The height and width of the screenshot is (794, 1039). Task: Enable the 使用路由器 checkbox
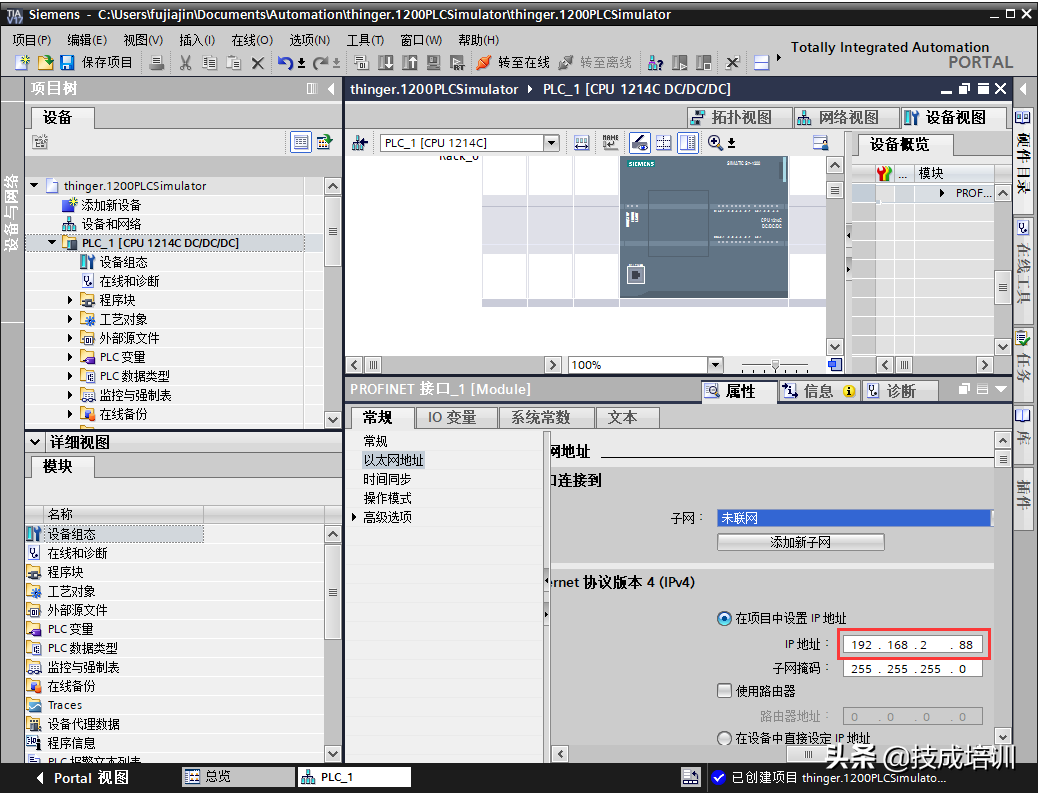point(725,691)
